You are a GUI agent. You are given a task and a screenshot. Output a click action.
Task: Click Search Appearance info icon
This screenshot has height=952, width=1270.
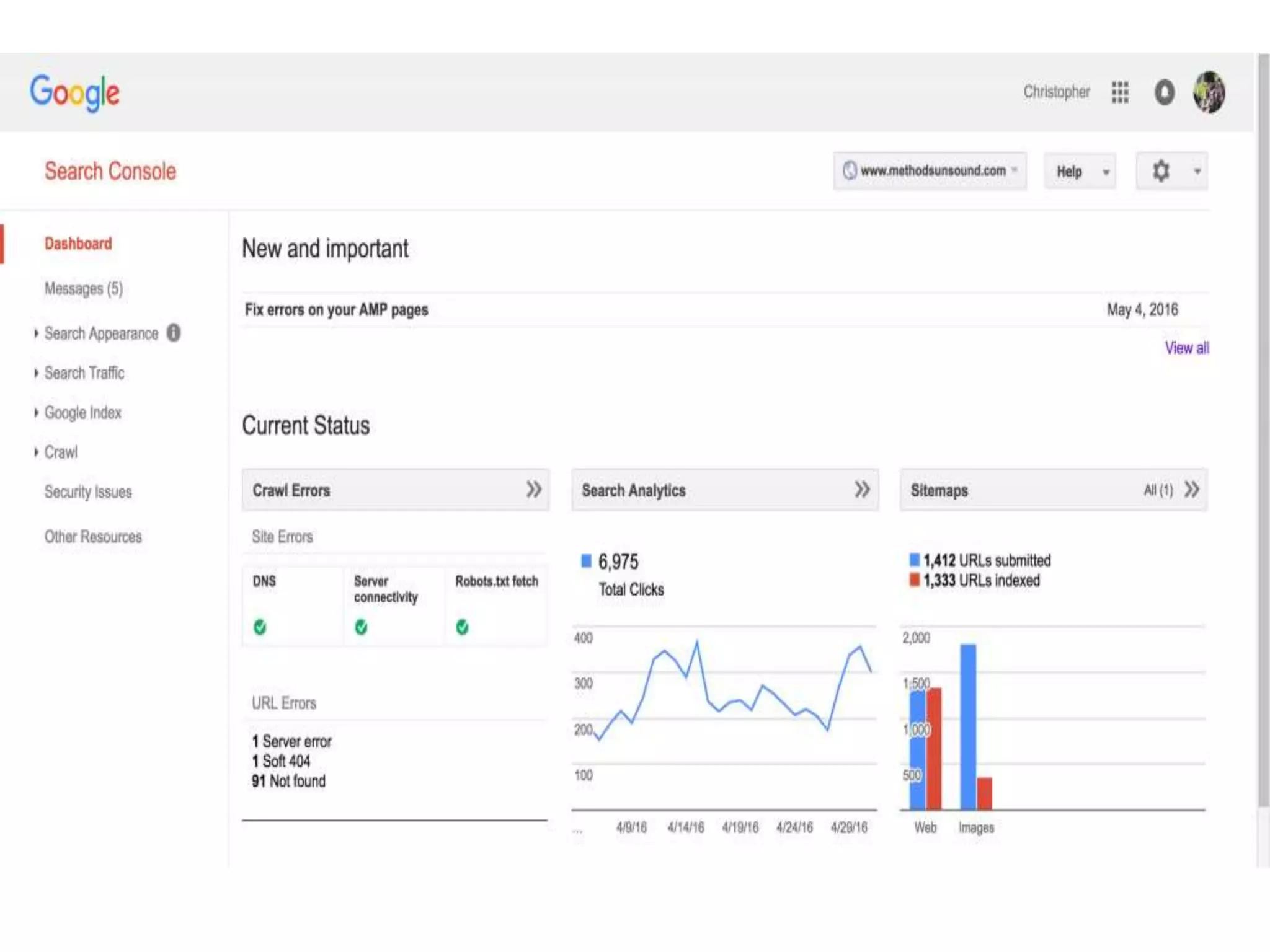point(174,333)
